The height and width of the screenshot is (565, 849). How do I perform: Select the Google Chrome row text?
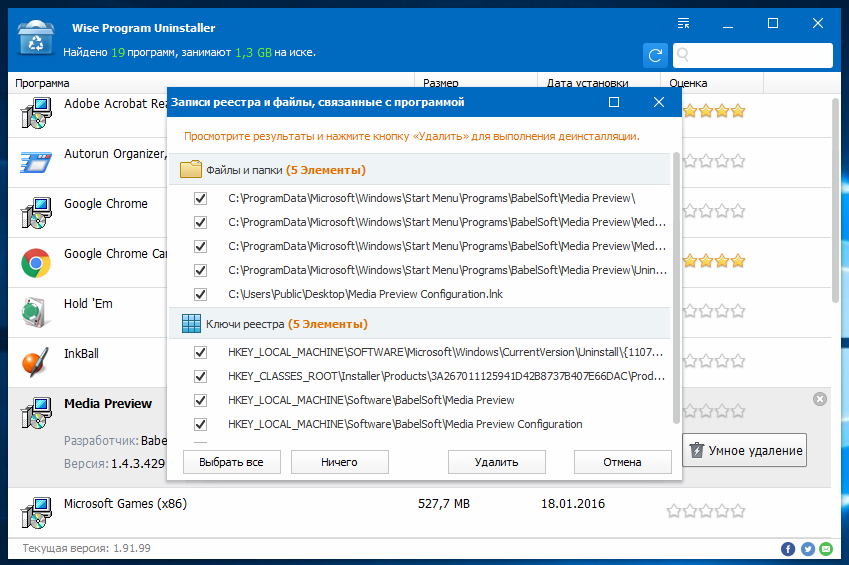pos(106,204)
